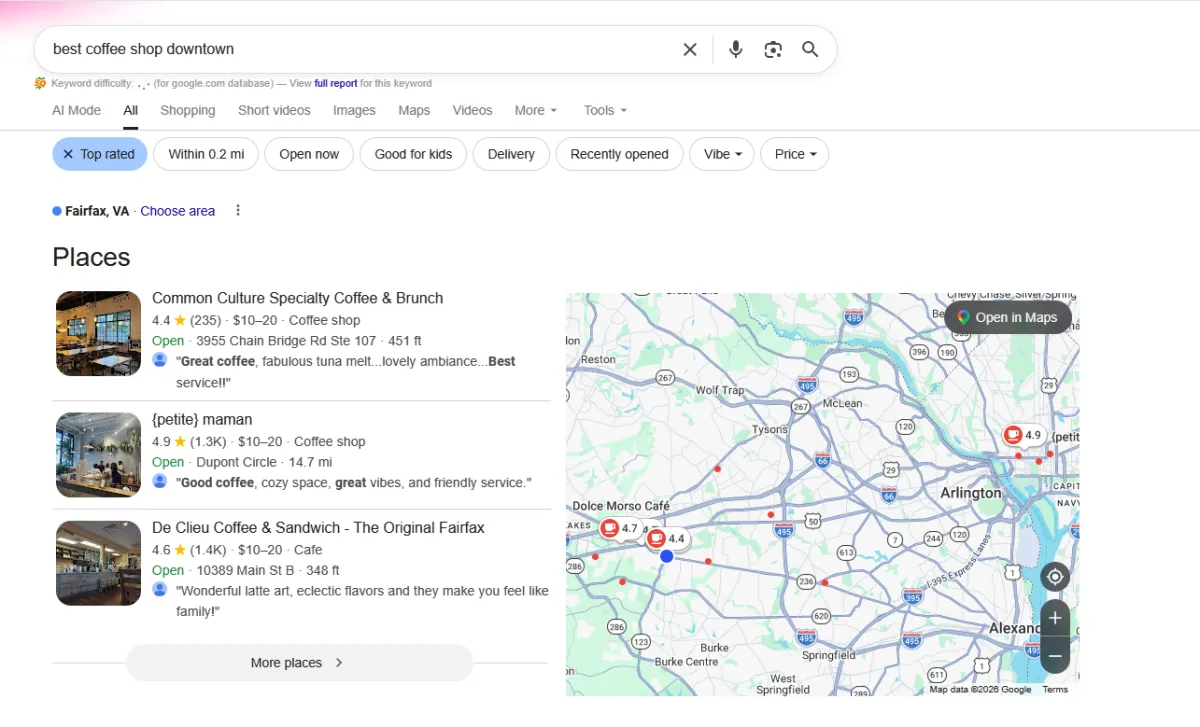
Task: Clear the search query with X icon
Action: point(690,49)
